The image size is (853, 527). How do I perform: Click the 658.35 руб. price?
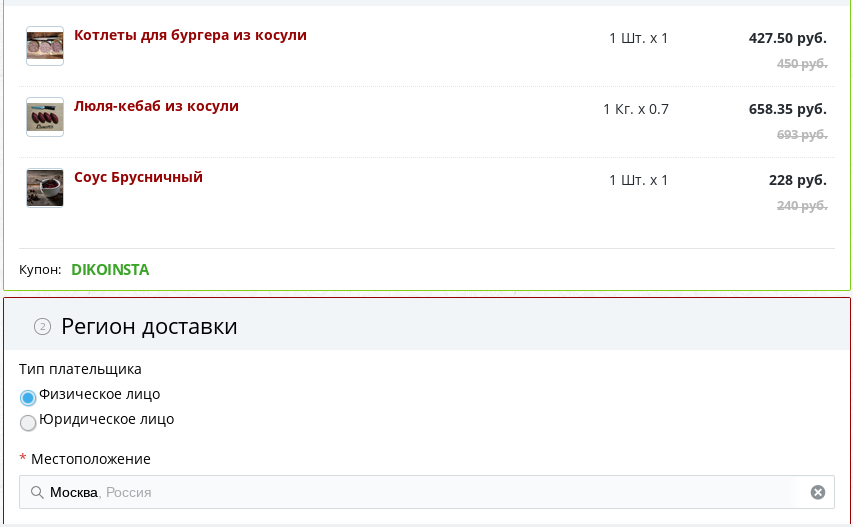(x=787, y=109)
